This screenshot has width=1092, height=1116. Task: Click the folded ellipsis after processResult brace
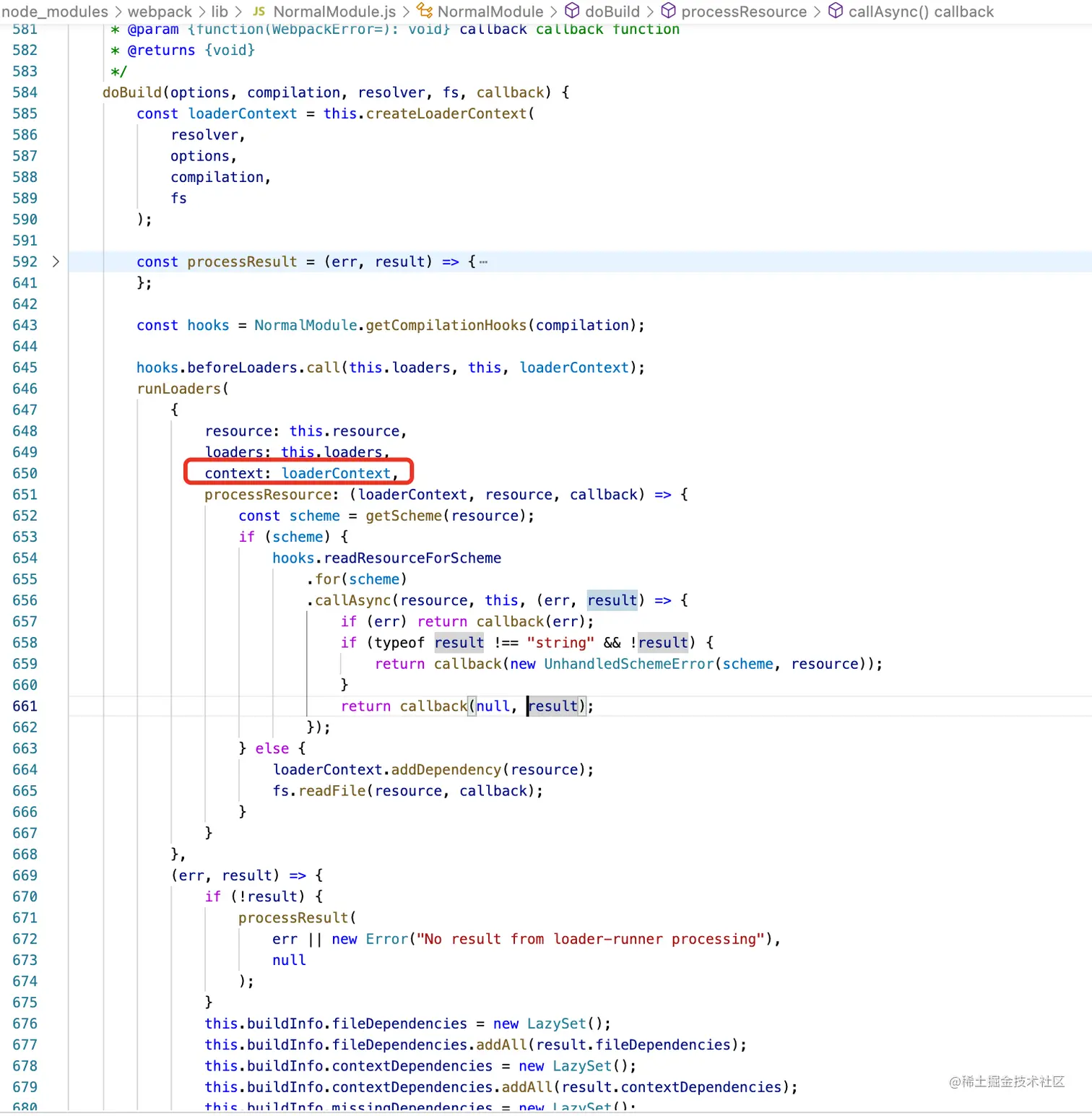(x=483, y=262)
